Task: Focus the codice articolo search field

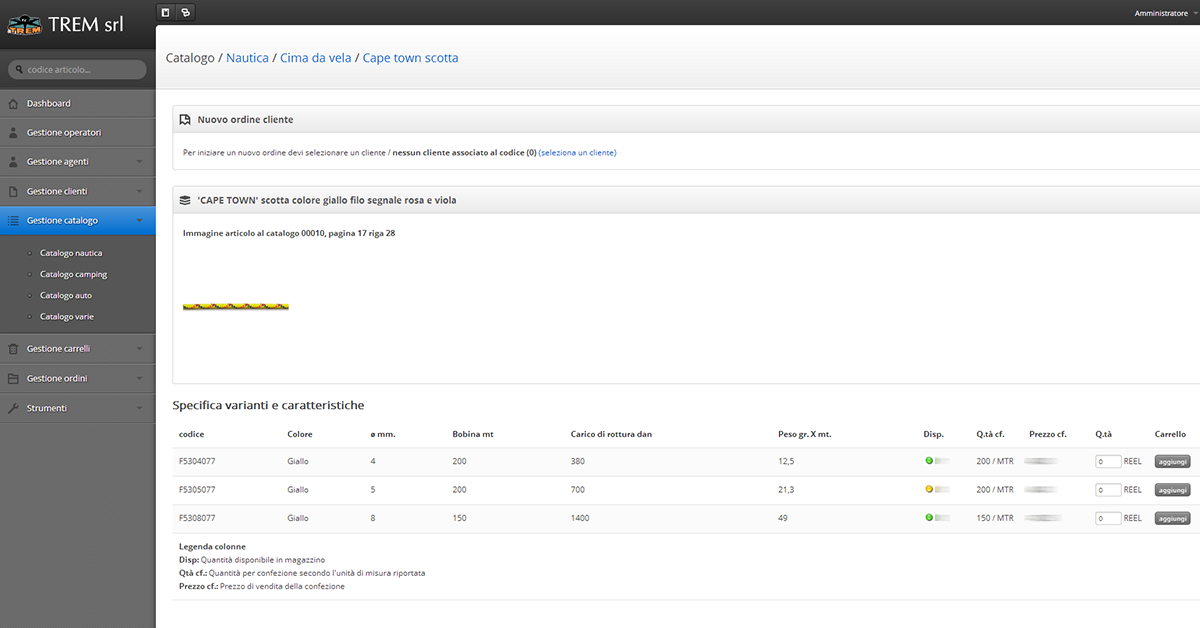Action: [x=78, y=70]
